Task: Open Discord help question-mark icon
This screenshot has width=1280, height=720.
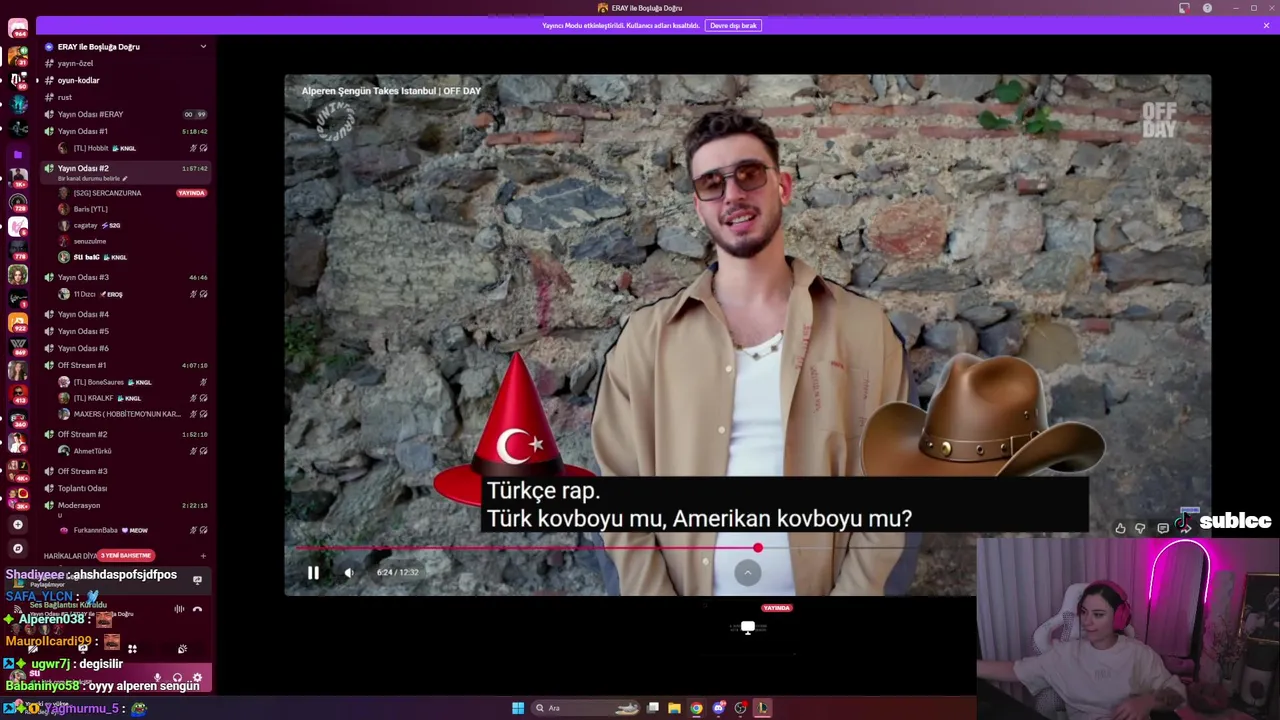Action: click(1207, 8)
